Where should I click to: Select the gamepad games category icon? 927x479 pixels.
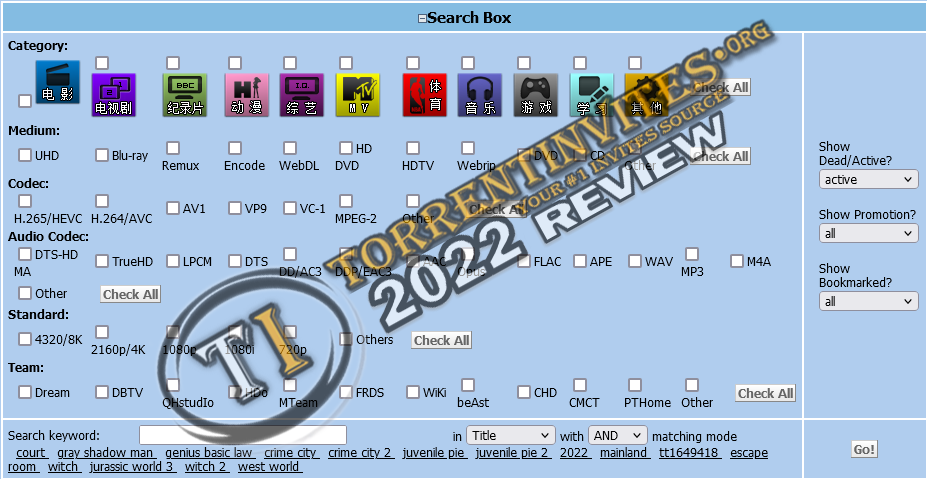[535, 95]
